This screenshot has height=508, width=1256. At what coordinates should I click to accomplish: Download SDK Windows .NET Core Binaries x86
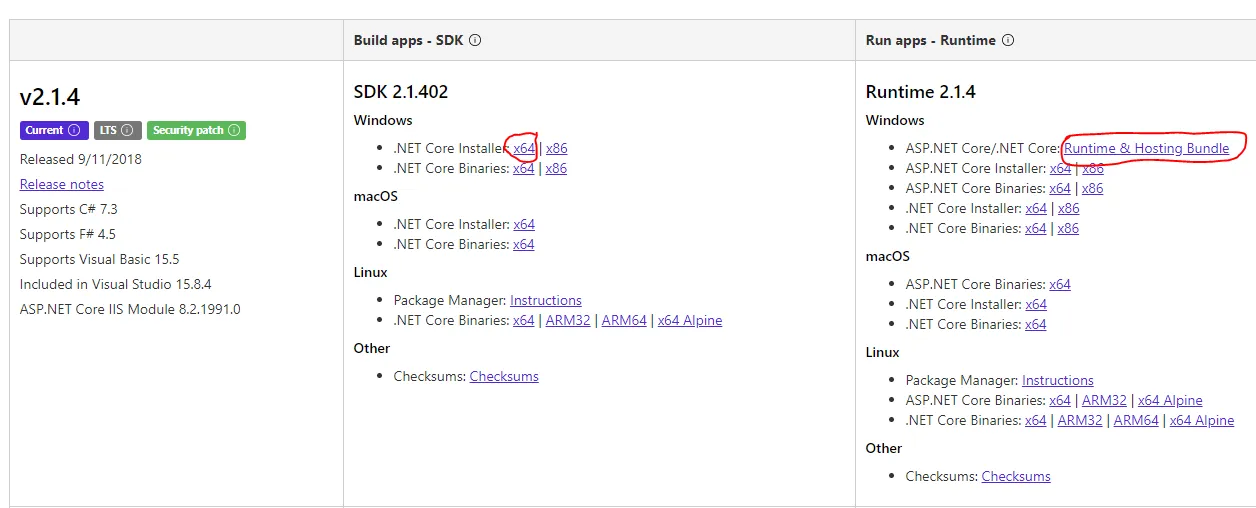tap(556, 168)
